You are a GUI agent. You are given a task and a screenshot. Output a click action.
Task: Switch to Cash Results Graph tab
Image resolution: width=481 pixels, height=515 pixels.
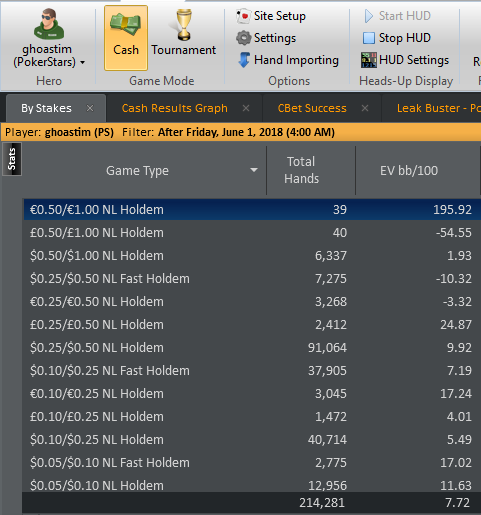tap(174, 108)
